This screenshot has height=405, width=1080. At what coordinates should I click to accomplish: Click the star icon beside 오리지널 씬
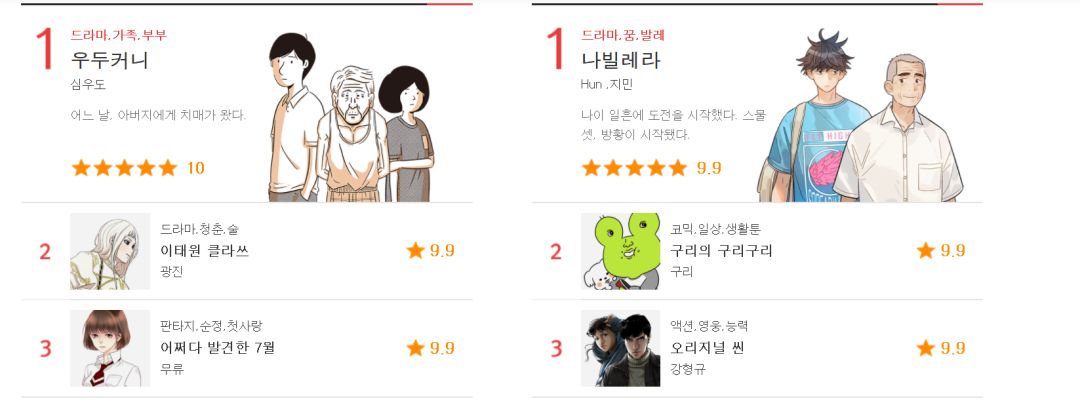tap(926, 348)
